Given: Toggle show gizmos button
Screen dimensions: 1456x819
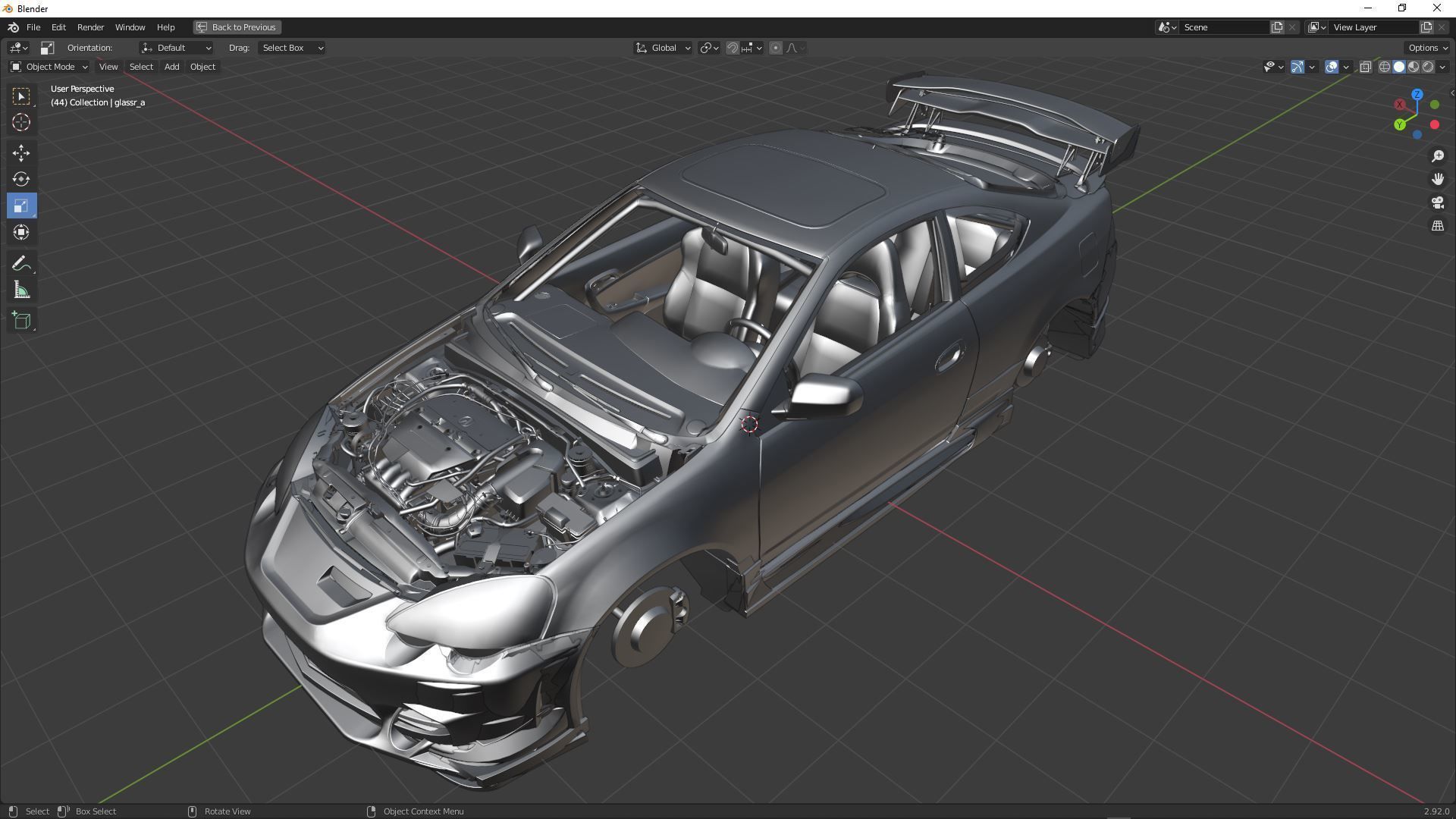Looking at the screenshot, I should click(x=1298, y=67).
